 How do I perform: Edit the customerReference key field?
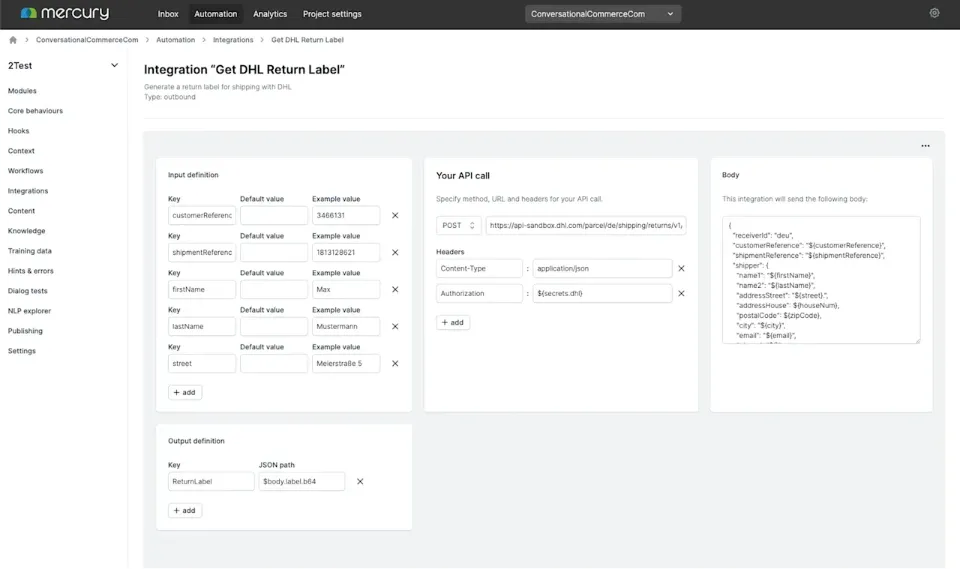pos(202,216)
